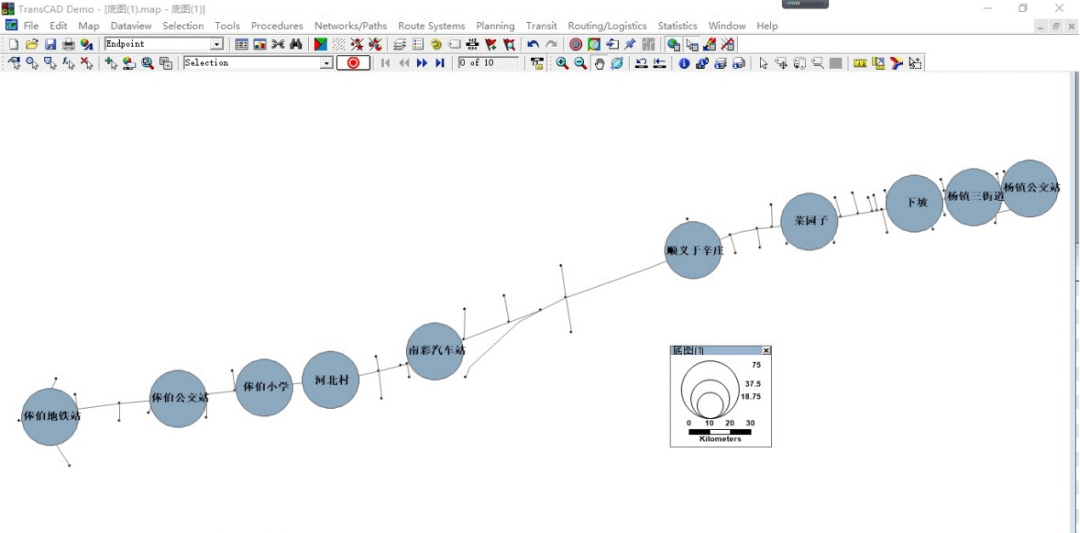Click the Undo arrow icon

point(533,44)
